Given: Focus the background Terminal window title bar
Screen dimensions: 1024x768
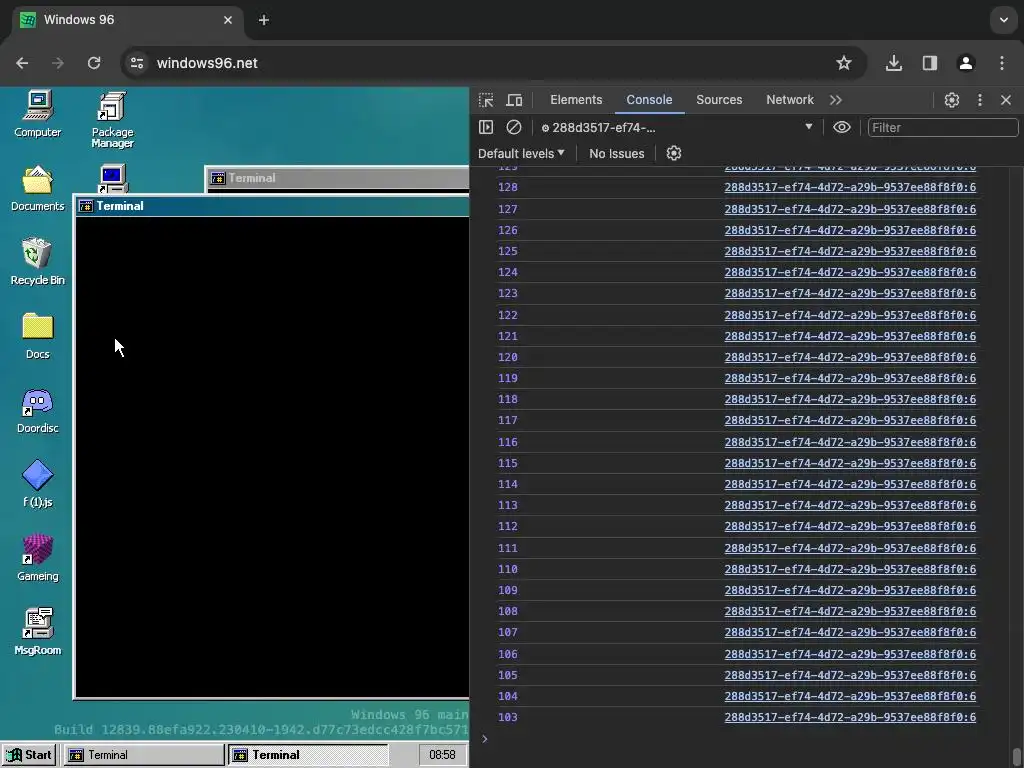Looking at the screenshot, I should (x=338, y=178).
